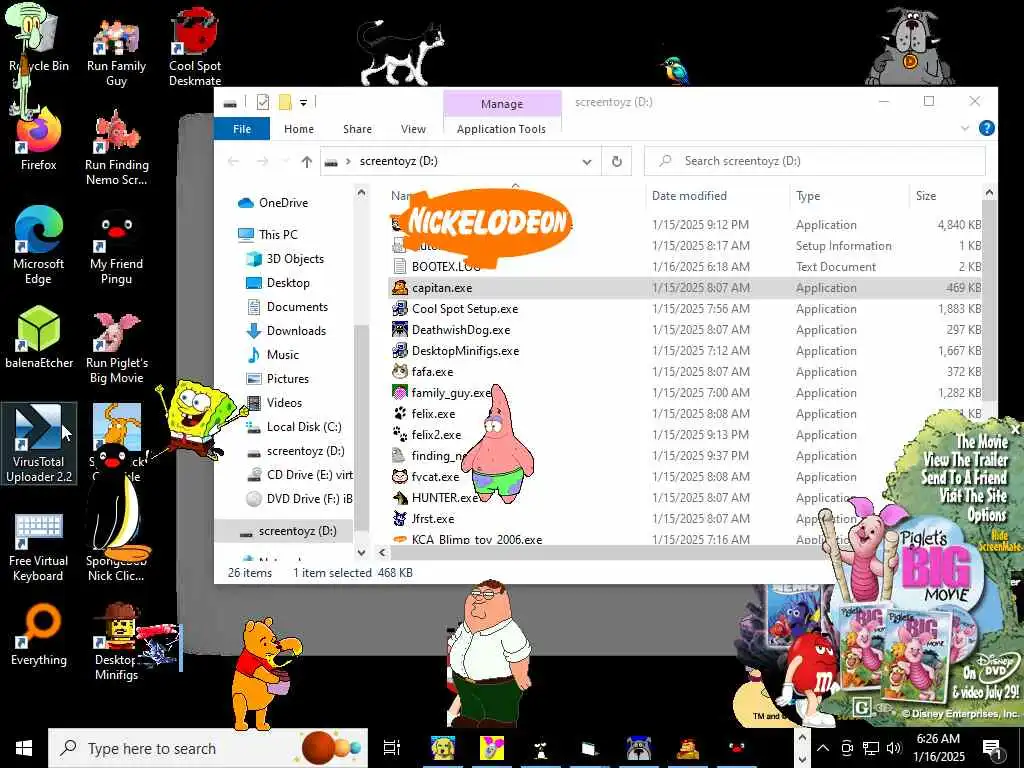Select the Run Finding Nemo desktop shortcut
Image resolution: width=1024 pixels, height=768 pixels.
(116, 149)
